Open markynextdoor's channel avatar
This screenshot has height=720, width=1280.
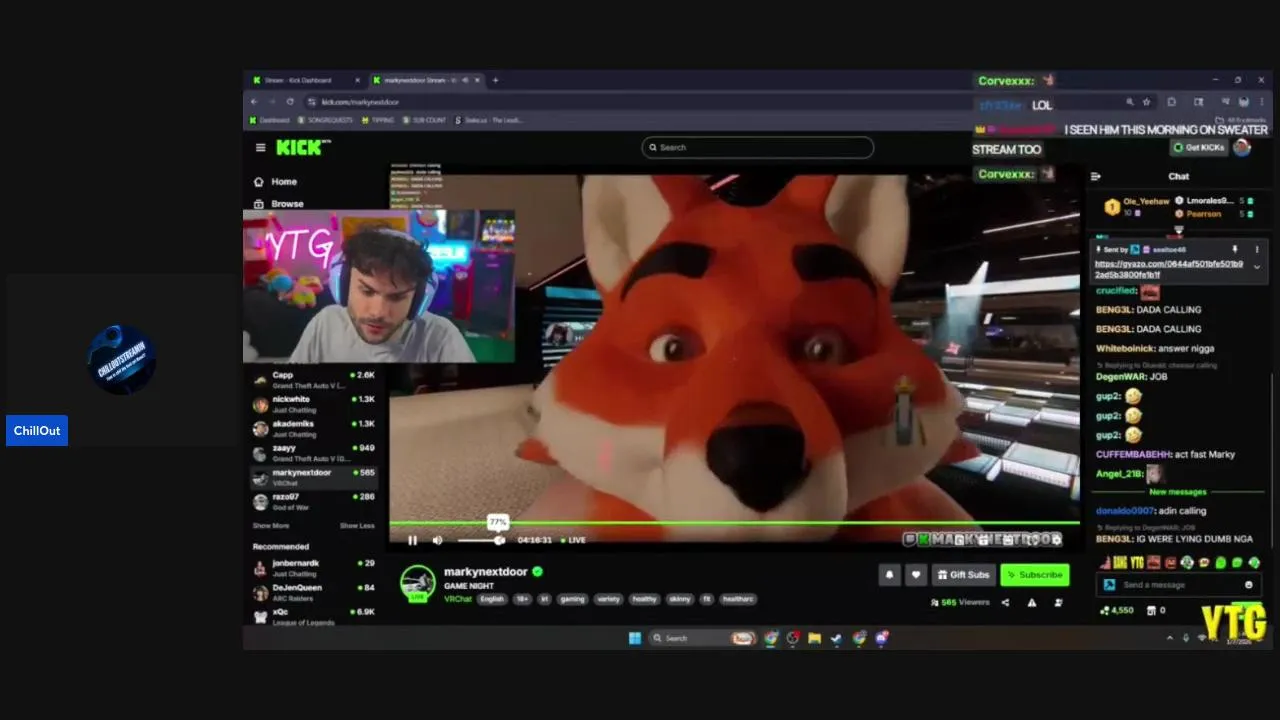418,583
